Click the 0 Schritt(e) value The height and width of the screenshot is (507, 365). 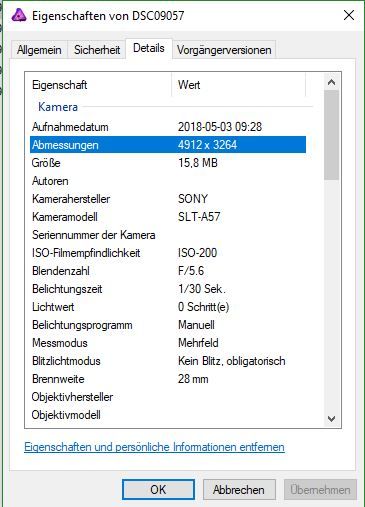click(x=203, y=307)
